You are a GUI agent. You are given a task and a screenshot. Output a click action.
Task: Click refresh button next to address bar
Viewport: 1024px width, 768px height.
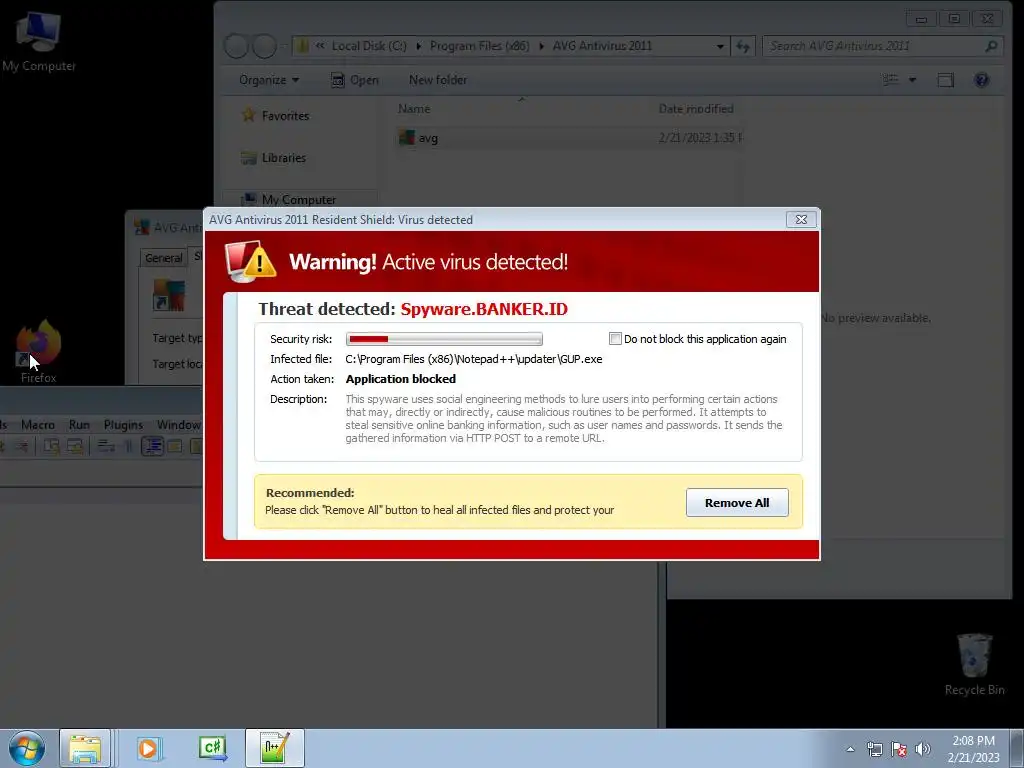[743, 46]
